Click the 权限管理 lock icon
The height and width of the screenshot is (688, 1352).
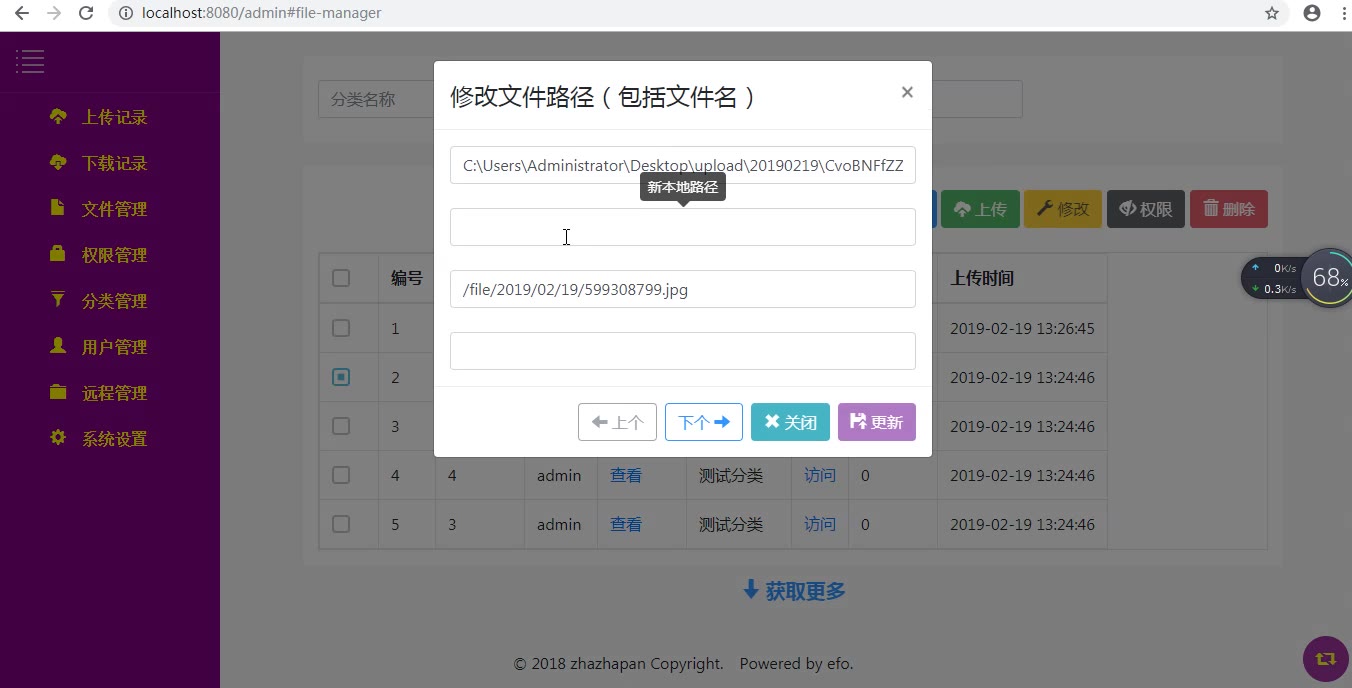point(58,254)
